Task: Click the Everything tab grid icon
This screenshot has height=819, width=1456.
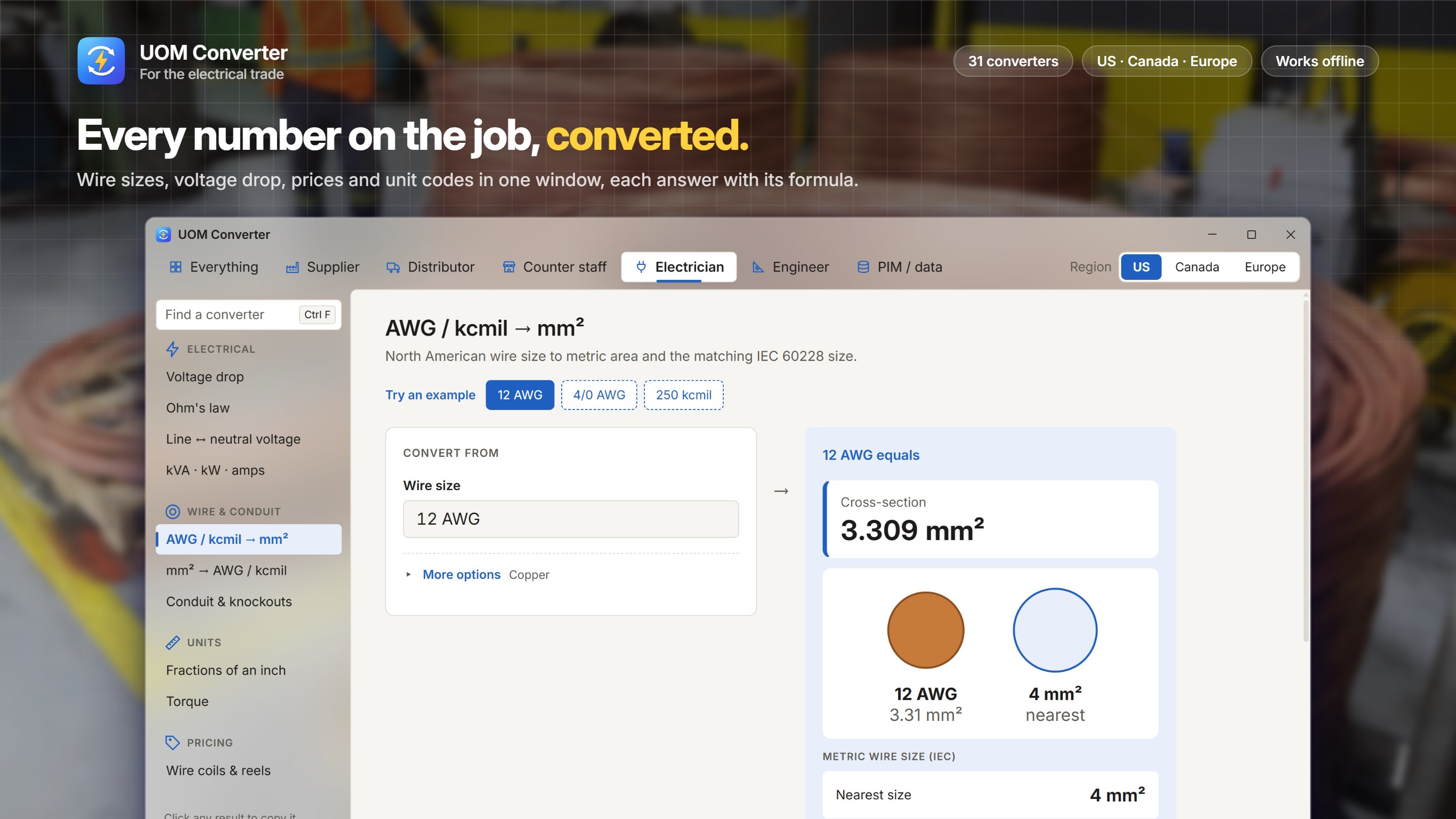Action: (176, 267)
